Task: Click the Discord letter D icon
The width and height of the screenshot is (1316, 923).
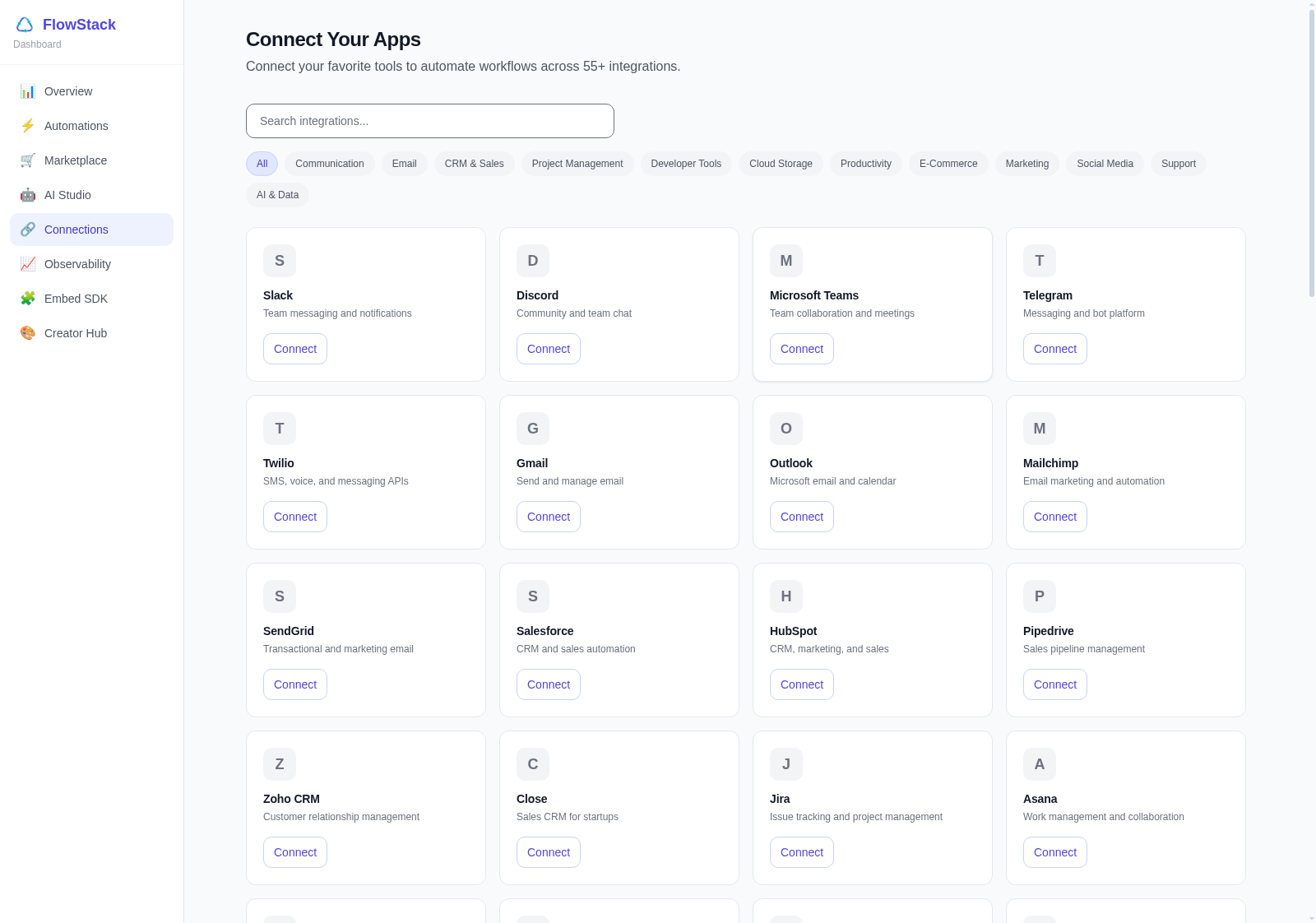Action: point(533,261)
